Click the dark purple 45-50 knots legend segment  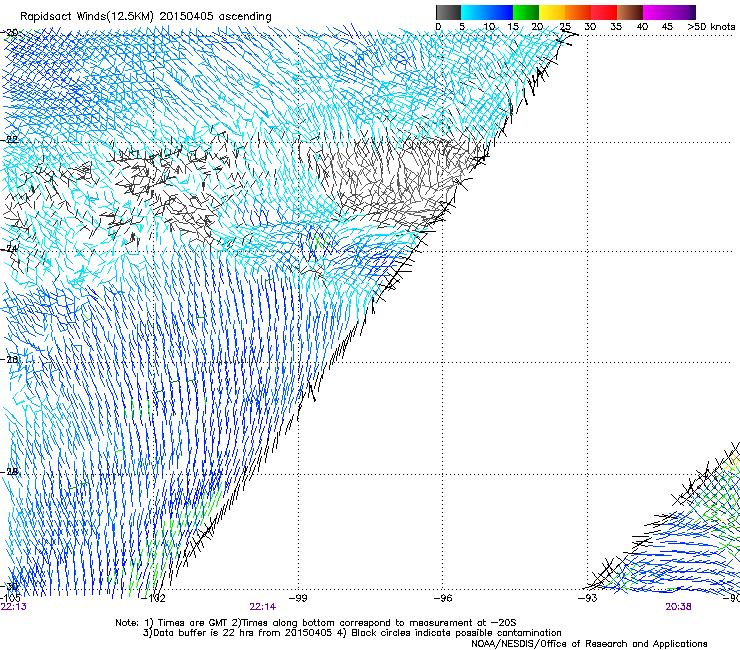coord(683,12)
